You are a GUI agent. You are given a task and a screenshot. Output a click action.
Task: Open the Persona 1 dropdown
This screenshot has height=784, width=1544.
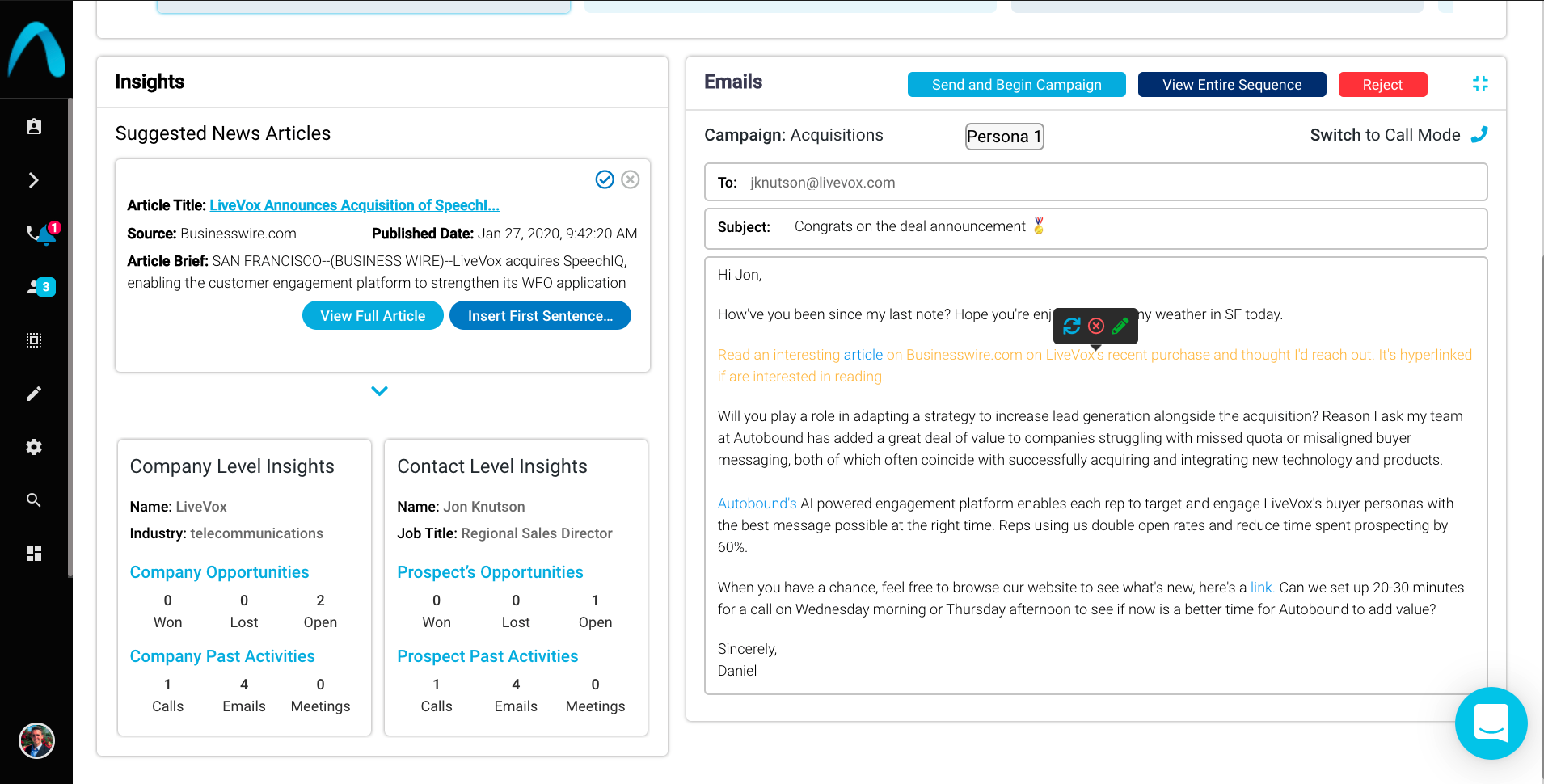click(1004, 137)
